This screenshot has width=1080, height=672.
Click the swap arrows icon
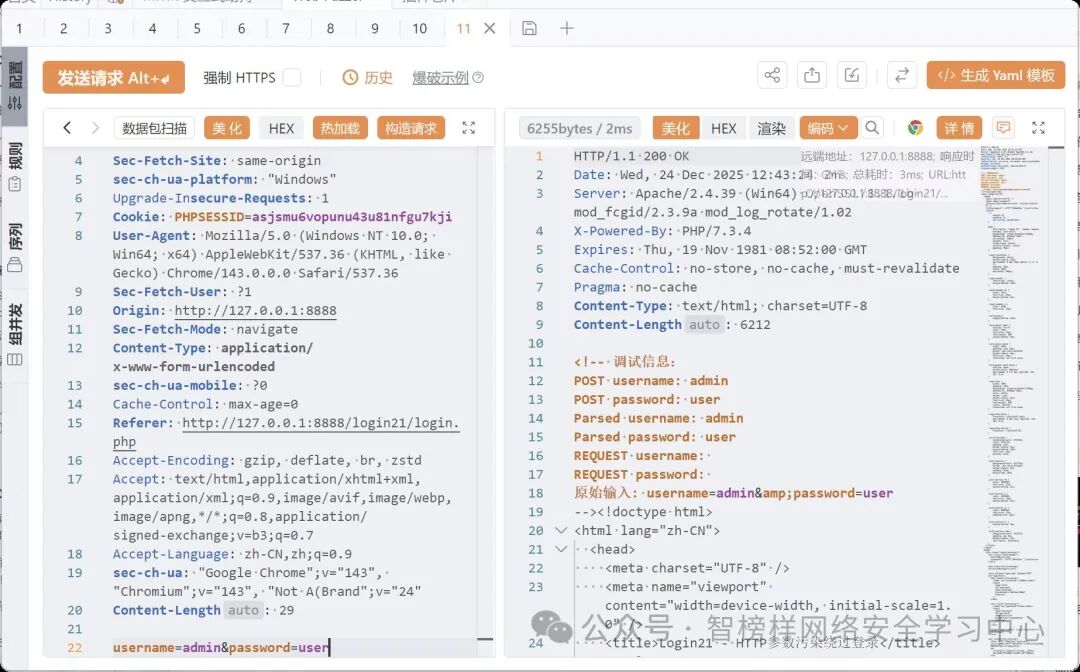(x=902, y=75)
